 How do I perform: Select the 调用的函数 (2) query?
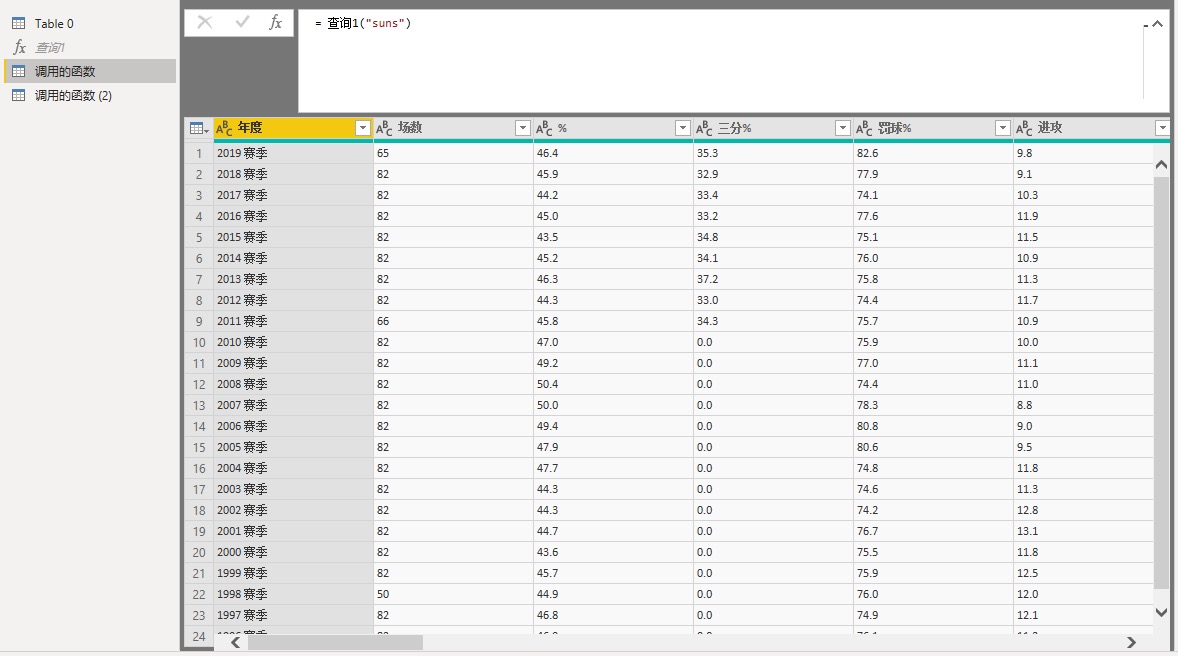coord(90,95)
